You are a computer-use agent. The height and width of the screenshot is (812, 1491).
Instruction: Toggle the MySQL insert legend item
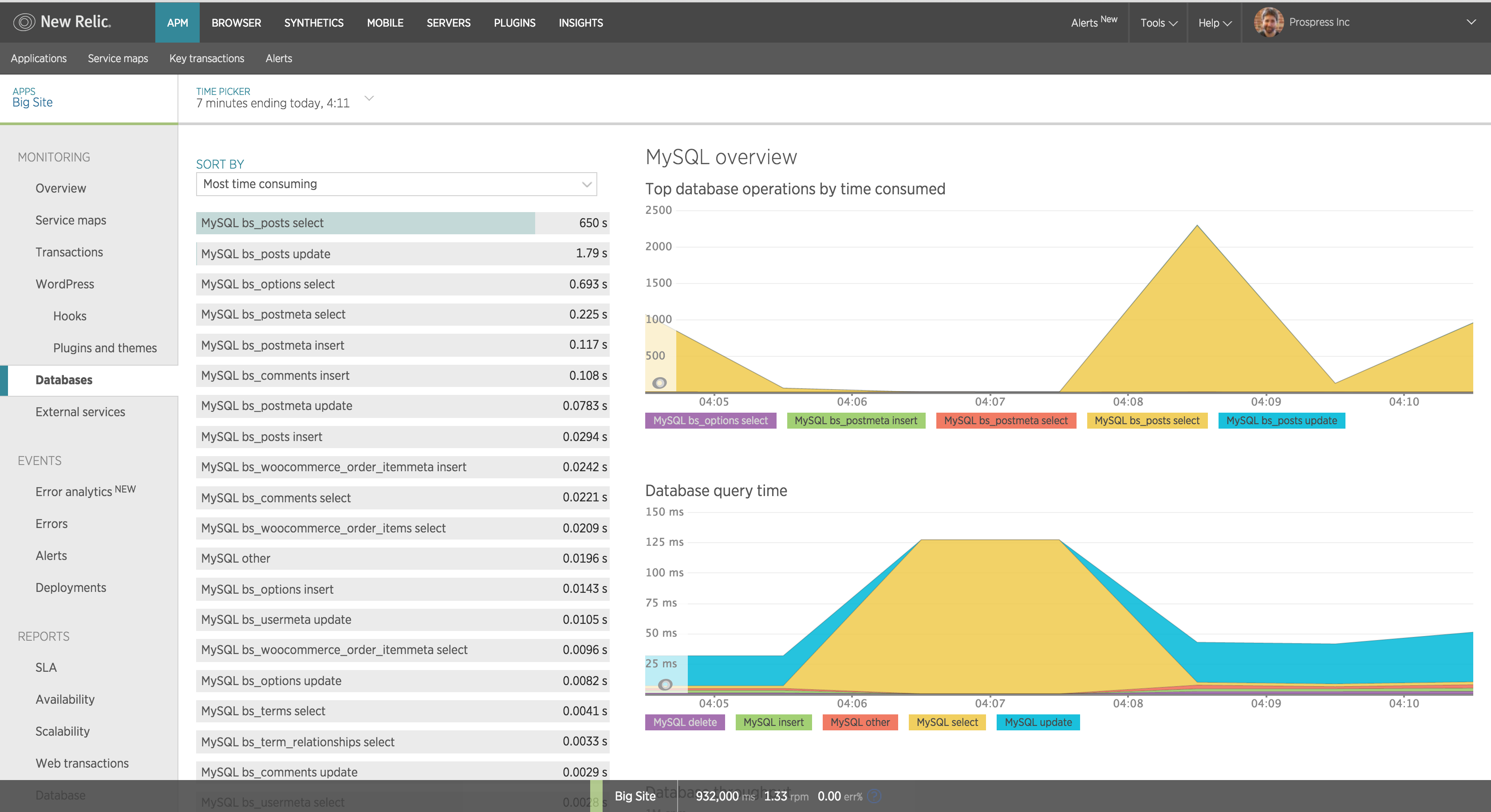[773, 722]
